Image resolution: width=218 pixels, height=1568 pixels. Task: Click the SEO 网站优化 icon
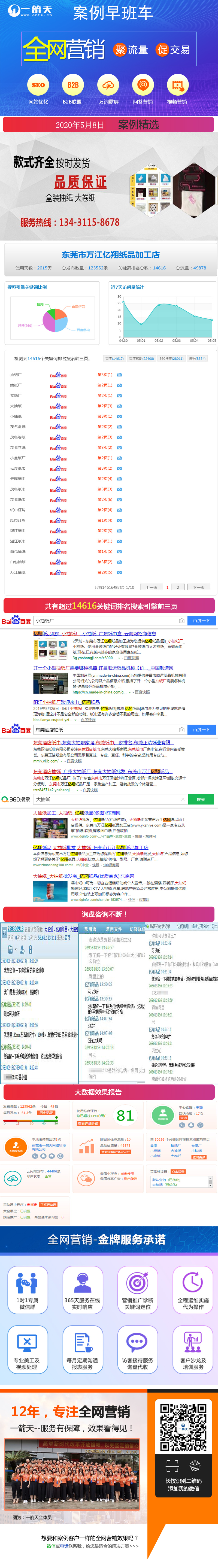click(38, 85)
